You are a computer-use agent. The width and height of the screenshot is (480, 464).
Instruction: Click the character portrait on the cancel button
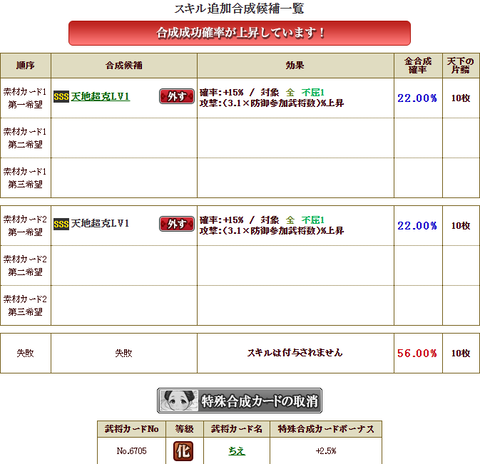pos(179,401)
